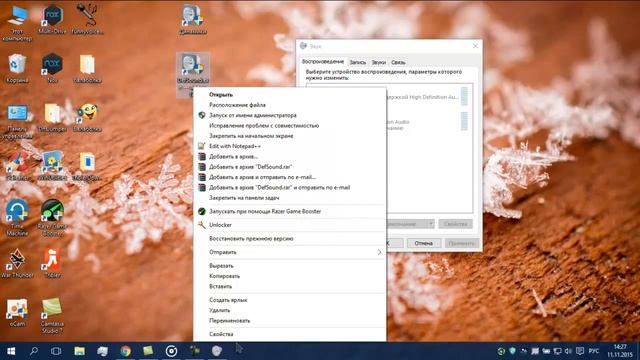Image resolution: width=640 pixels, height=360 pixels.
Task: Switch keyboard language via РУС indicator
Action: [594, 351]
